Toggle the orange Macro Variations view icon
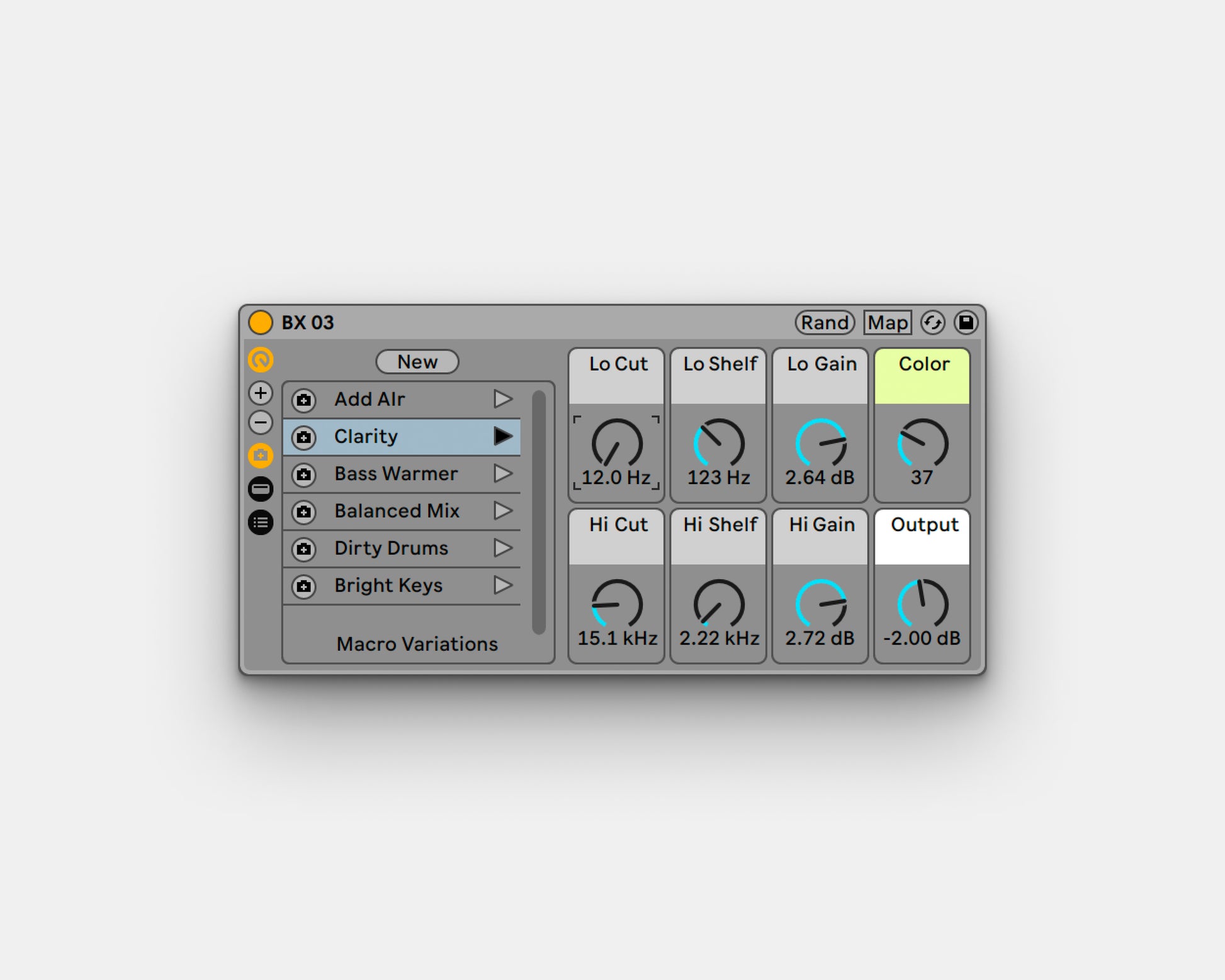1225x980 pixels. 261,455
